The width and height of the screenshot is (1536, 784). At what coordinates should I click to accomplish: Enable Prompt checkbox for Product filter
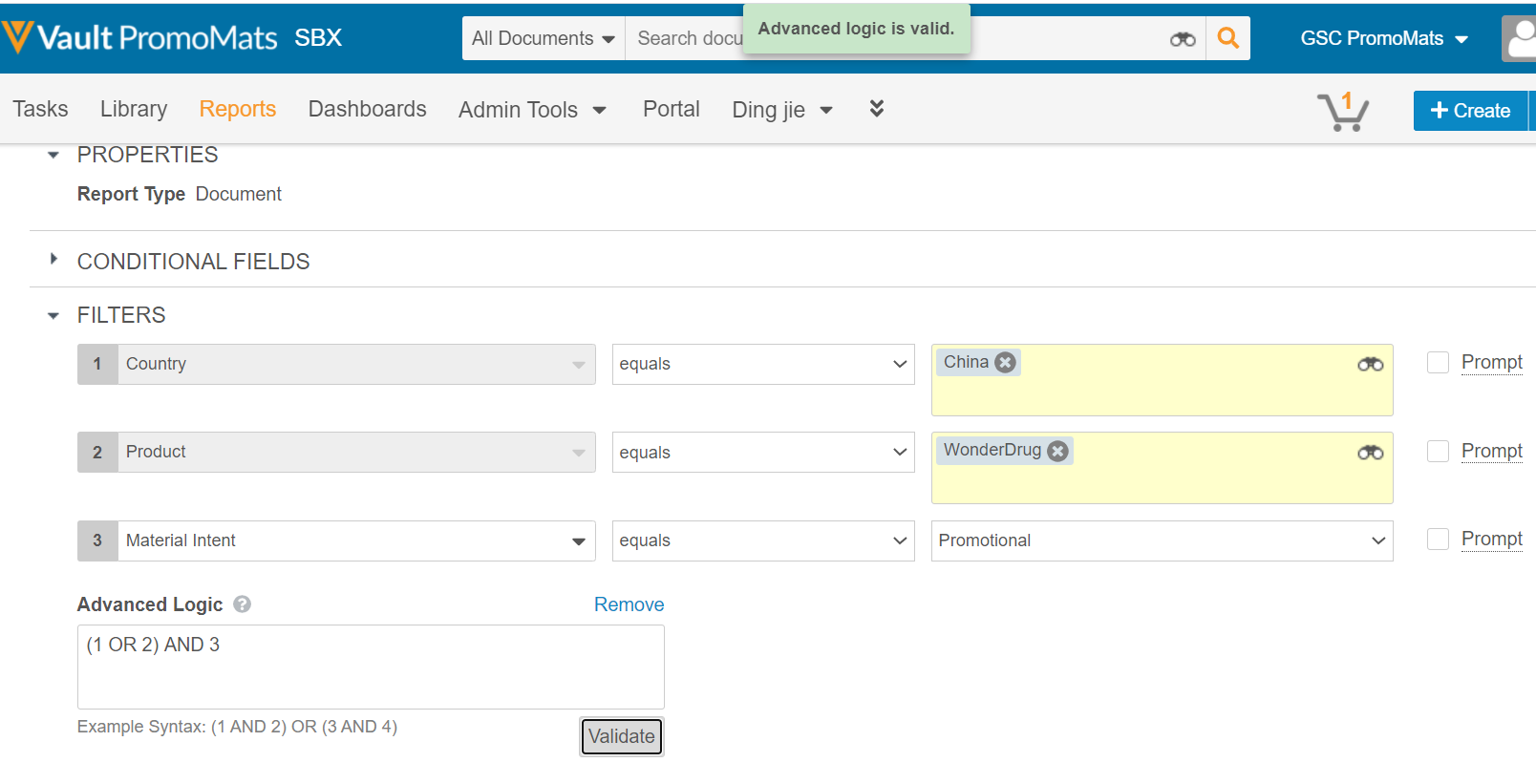coord(1438,451)
